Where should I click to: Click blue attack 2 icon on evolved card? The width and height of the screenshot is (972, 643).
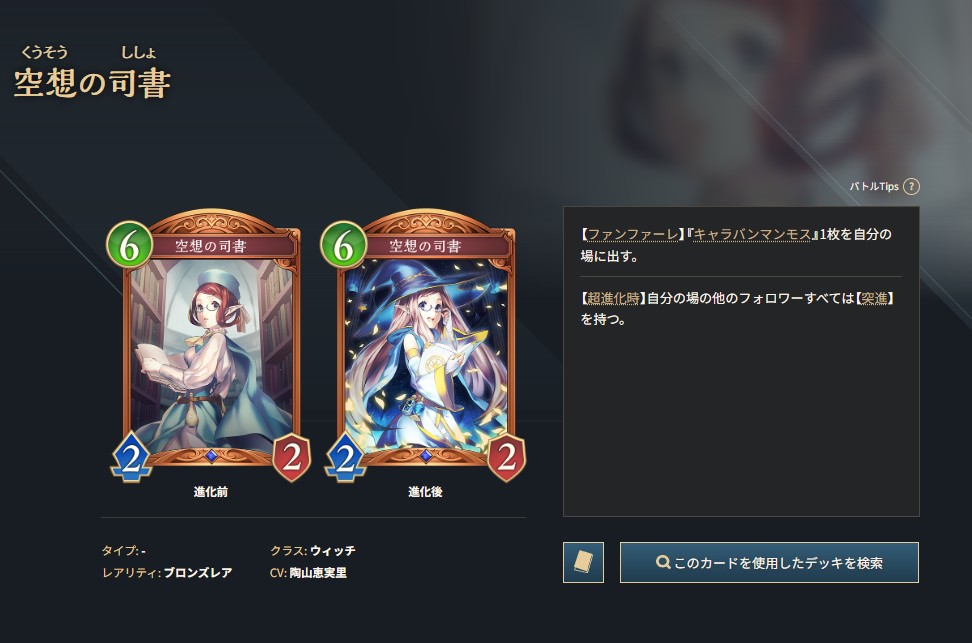pos(346,457)
